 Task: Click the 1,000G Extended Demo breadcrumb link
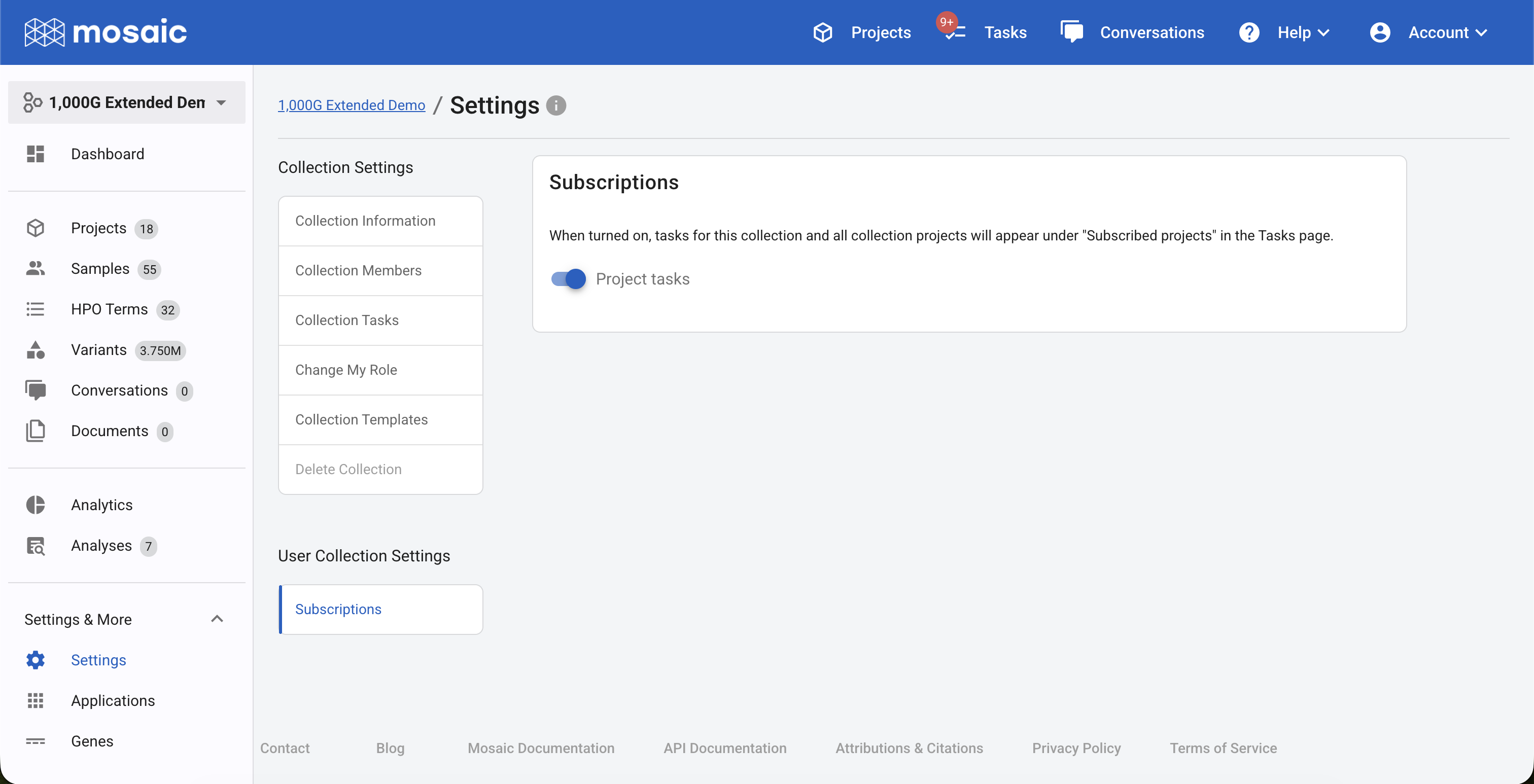pos(351,105)
